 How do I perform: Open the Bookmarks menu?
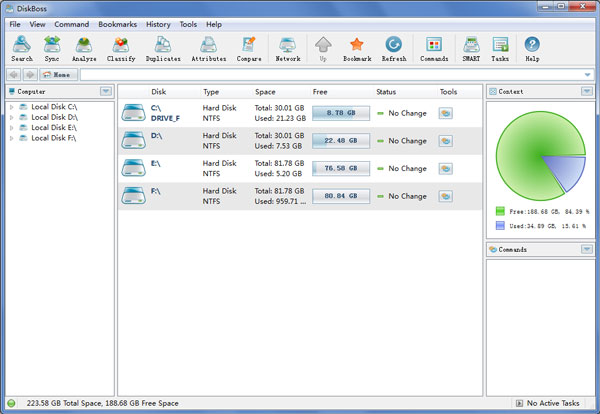pyautogui.click(x=117, y=23)
